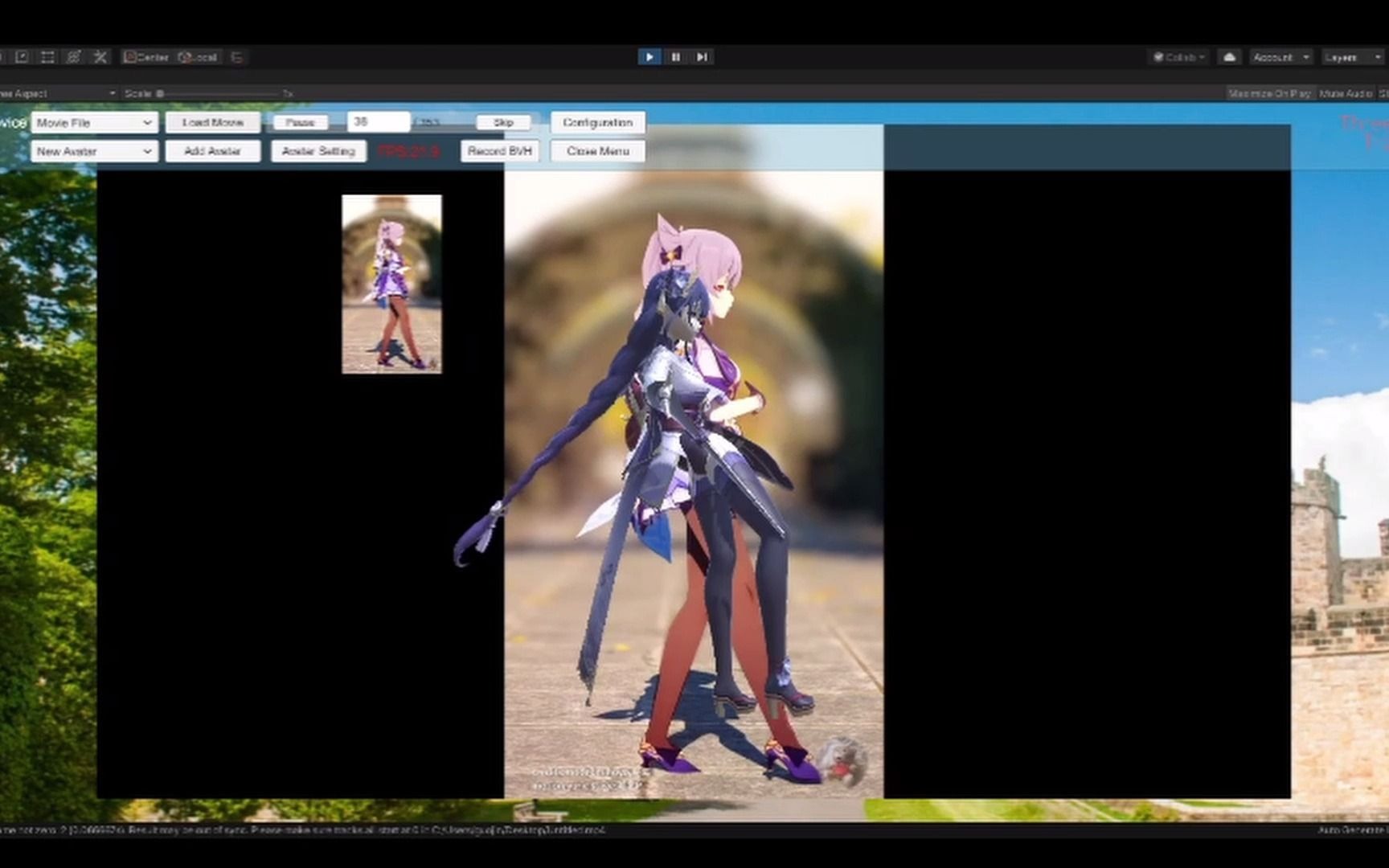Screen dimensions: 1389x868
Task: Click the movie Pause button
Action: coord(300,122)
